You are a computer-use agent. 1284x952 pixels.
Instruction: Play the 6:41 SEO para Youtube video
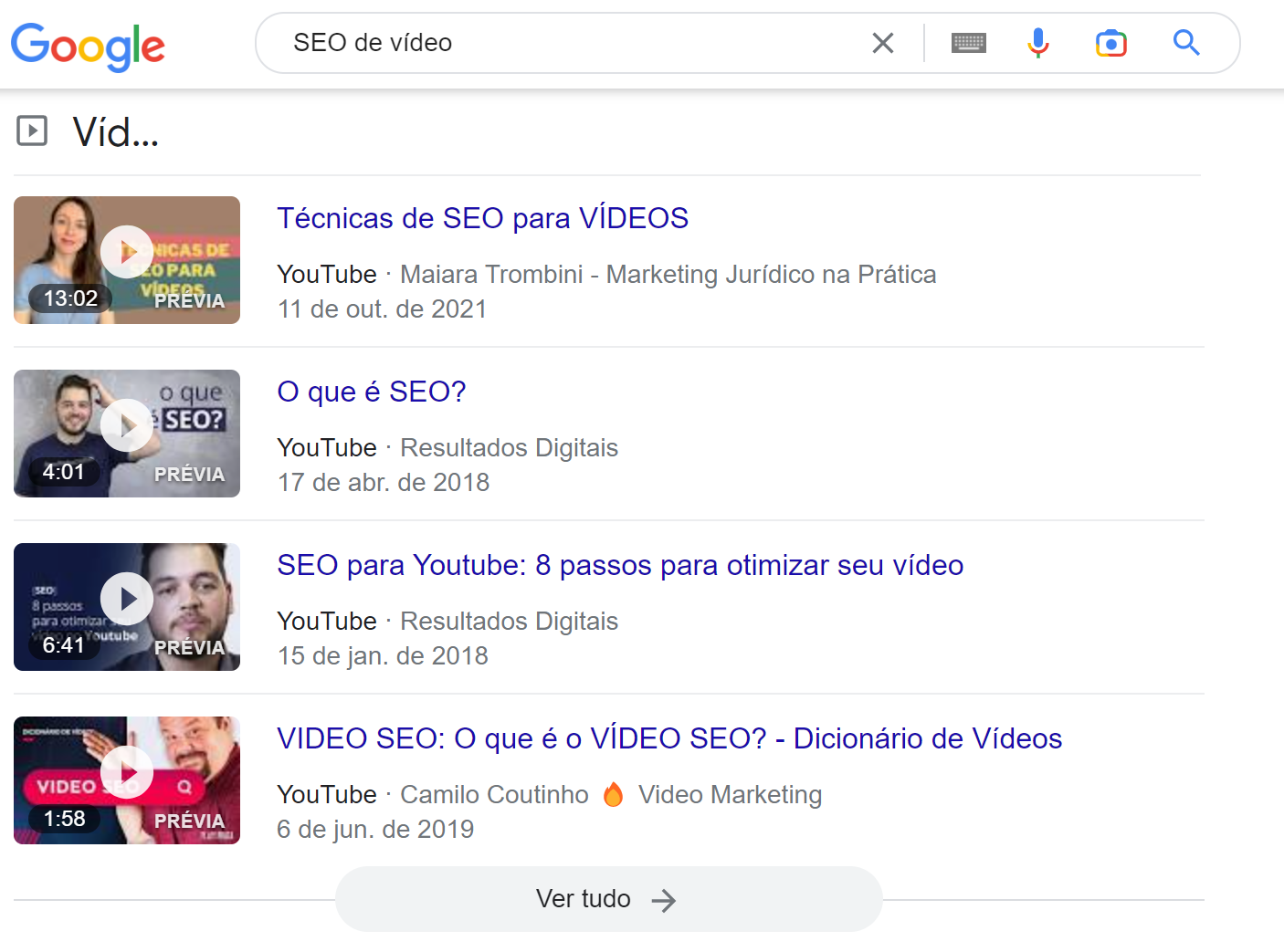coord(126,598)
